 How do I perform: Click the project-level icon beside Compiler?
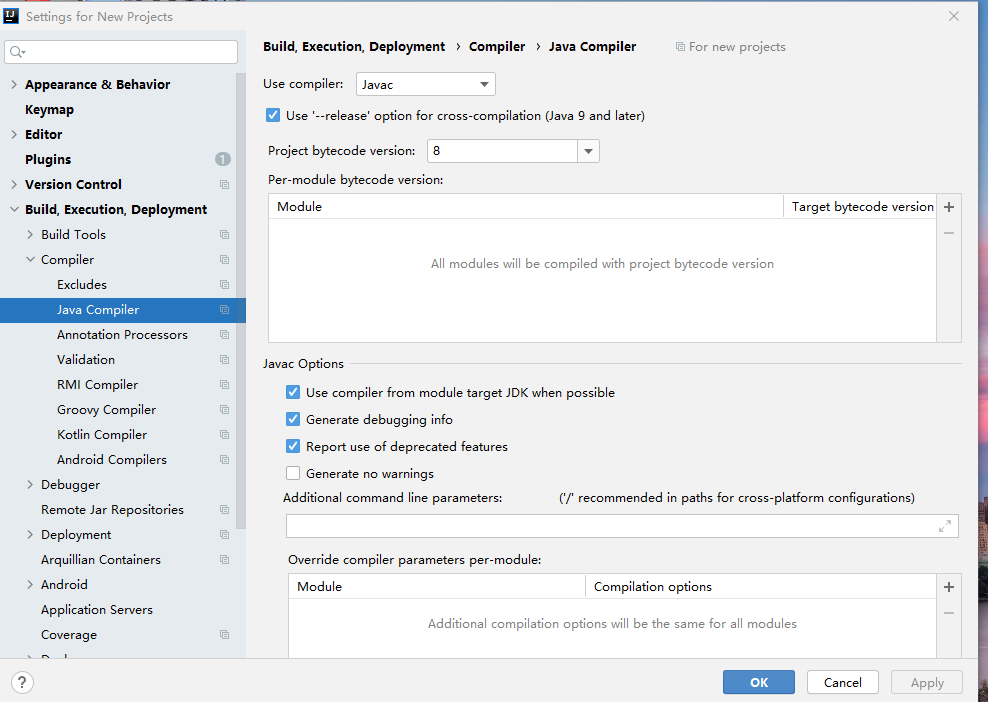(x=224, y=260)
